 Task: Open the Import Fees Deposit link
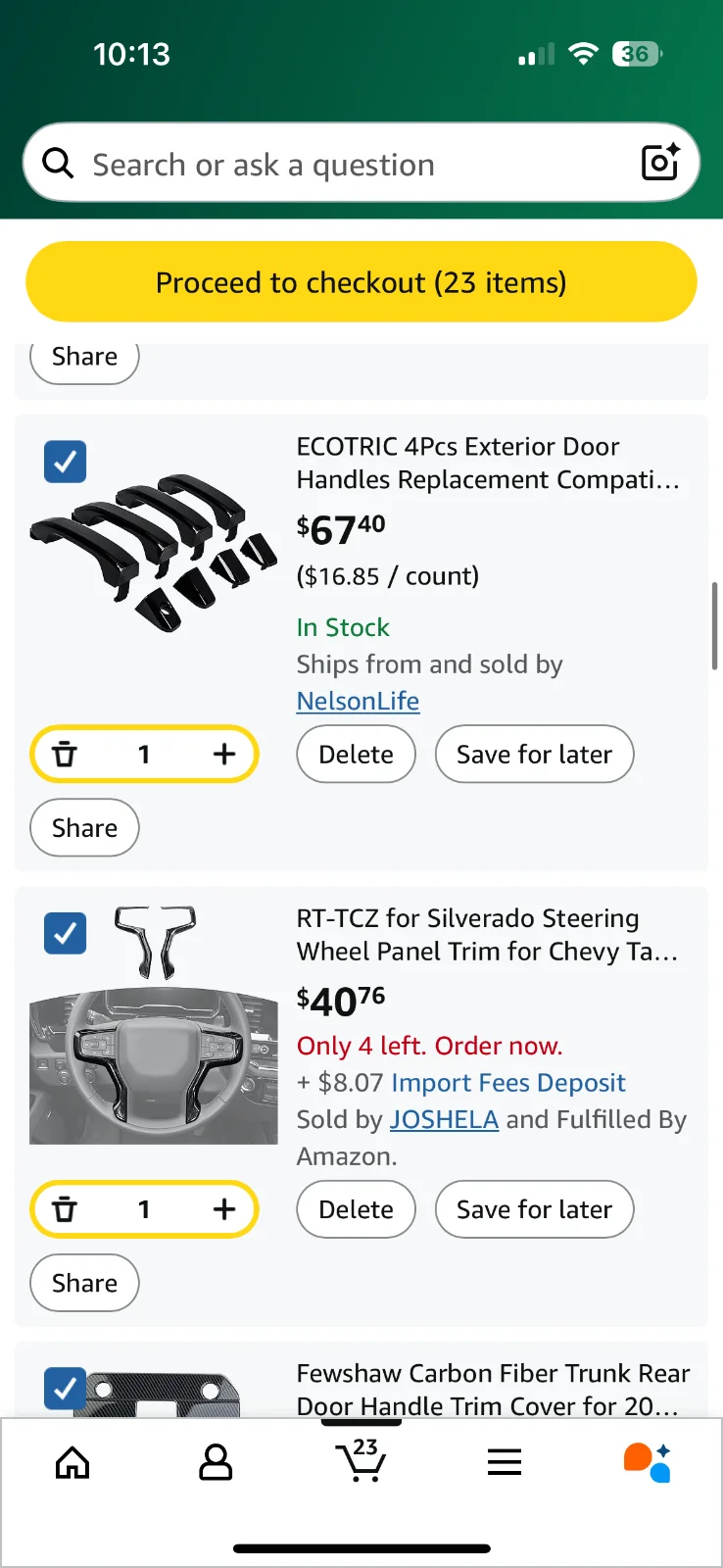coord(507,1083)
